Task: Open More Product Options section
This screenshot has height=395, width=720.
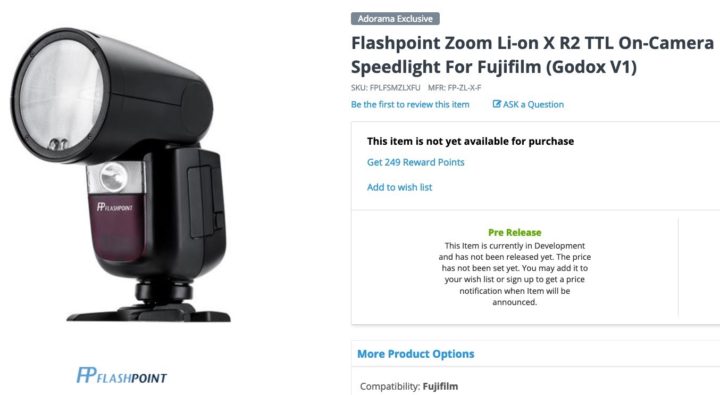Action: pyautogui.click(x=416, y=354)
